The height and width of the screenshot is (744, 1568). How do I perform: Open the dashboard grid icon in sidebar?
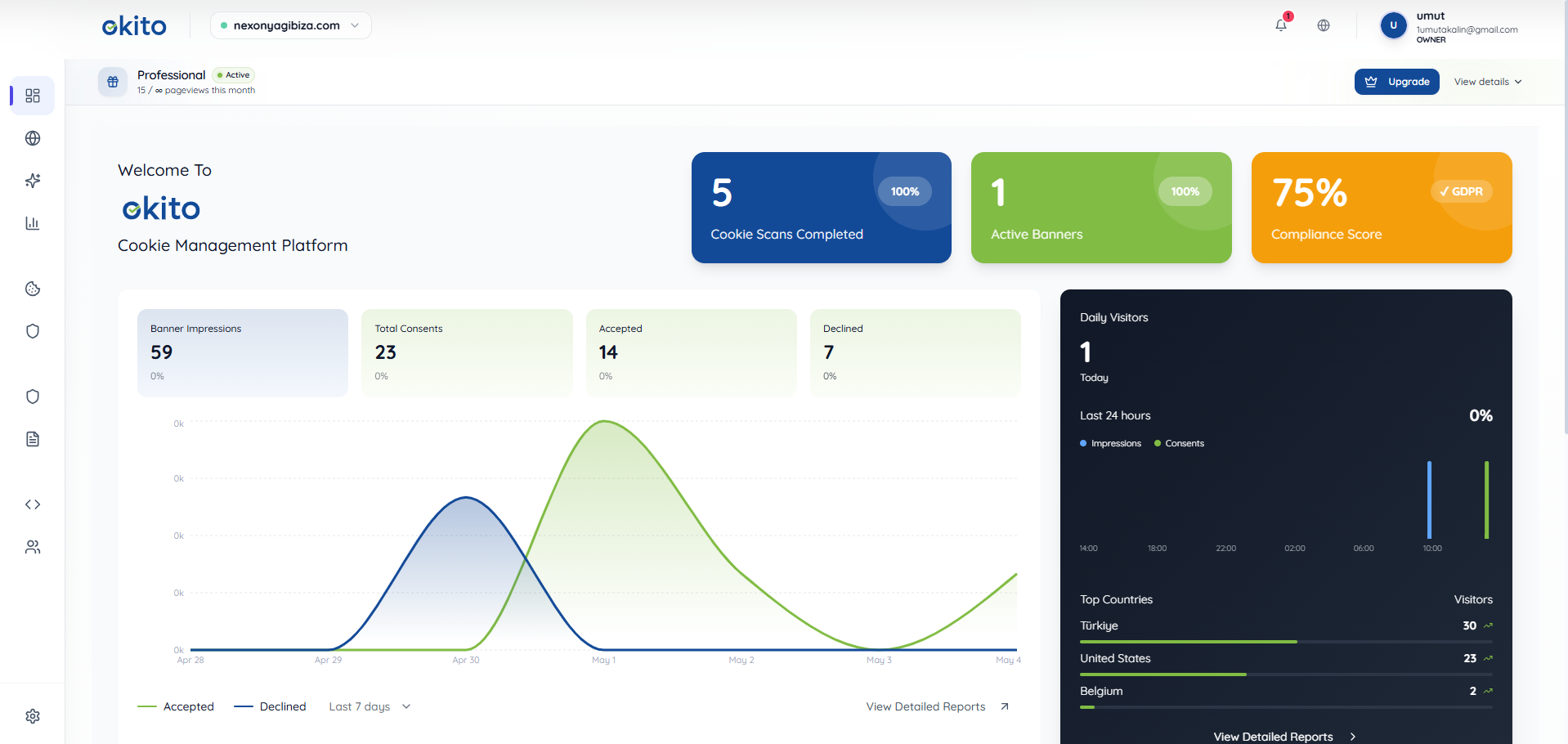33,96
